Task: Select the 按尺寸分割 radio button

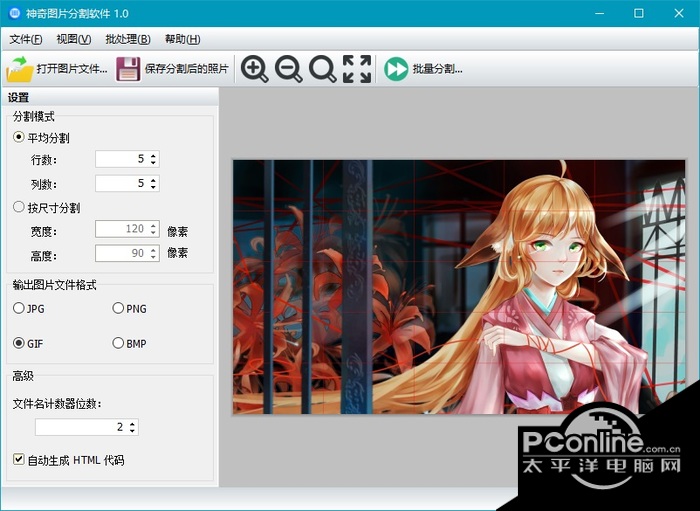Action: [18, 207]
